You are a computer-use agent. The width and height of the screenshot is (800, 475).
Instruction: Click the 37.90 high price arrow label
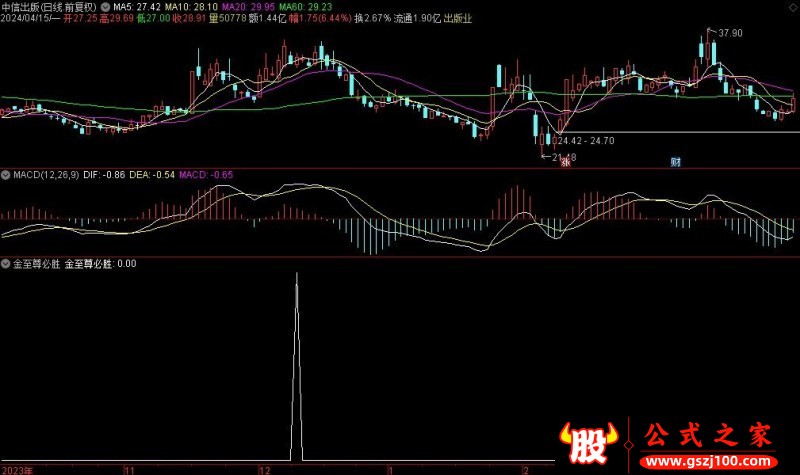click(x=730, y=33)
